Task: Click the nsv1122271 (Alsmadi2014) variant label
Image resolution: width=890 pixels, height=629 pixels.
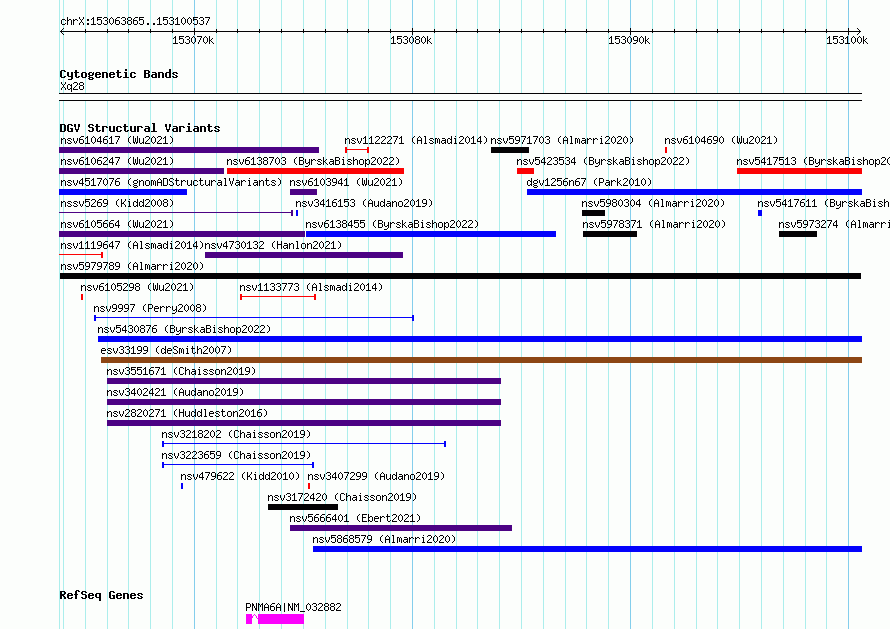Action: click(416, 140)
